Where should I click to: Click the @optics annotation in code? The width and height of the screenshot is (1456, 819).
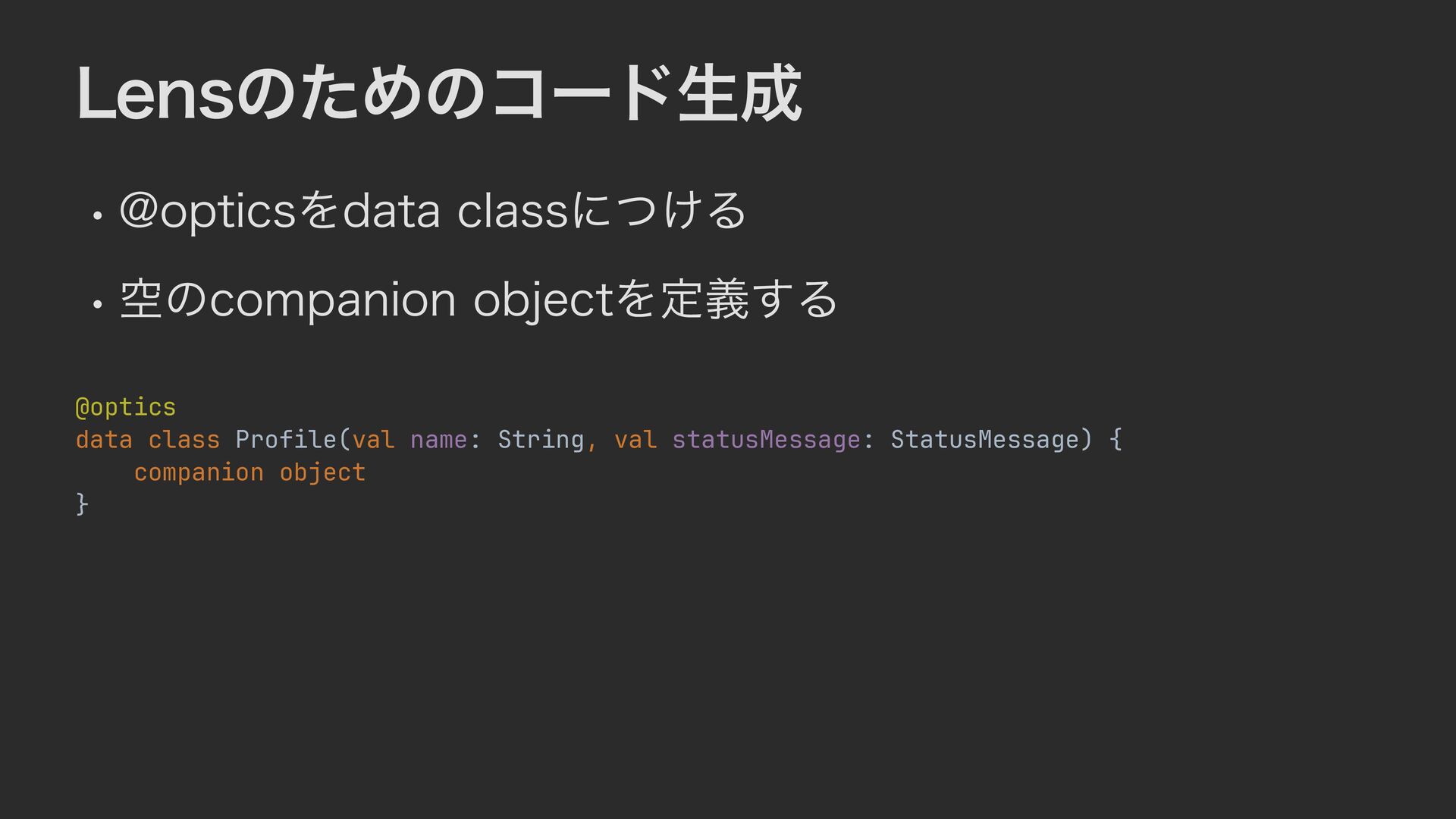pos(126,407)
